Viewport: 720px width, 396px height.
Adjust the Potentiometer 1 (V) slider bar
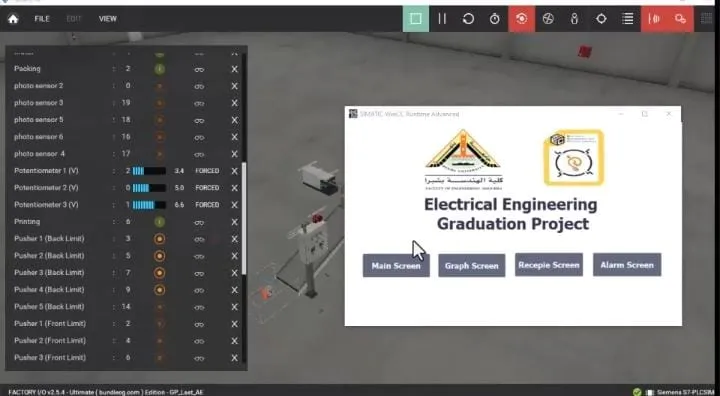coord(149,171)
